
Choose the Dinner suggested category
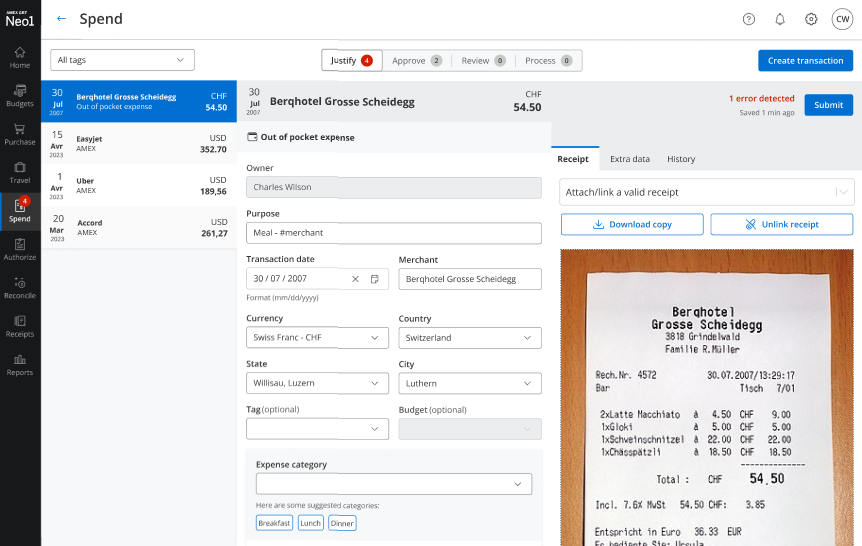[342, 523]
